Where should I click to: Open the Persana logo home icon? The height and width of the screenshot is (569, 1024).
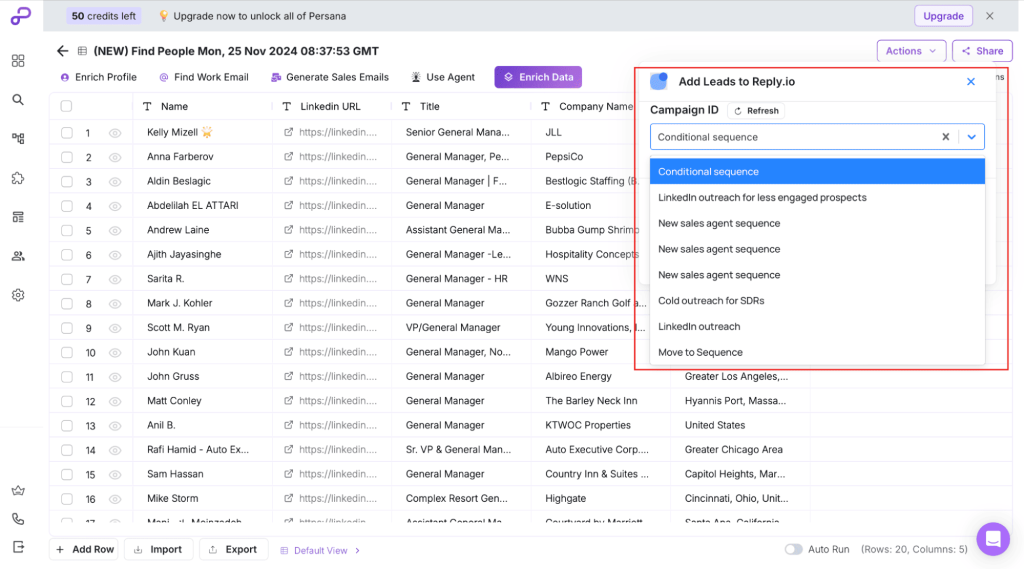20,16
